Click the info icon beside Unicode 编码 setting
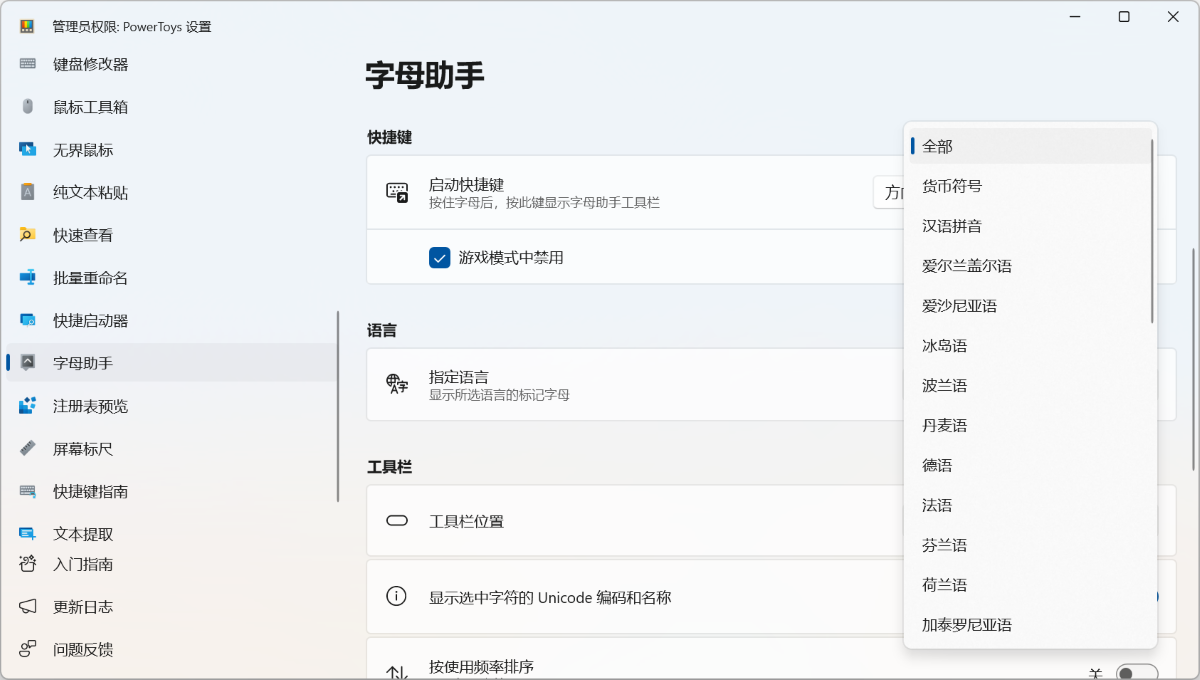The height and width of the screenshot is (680, 1200). pyautogui.click(x=397, y=597)
